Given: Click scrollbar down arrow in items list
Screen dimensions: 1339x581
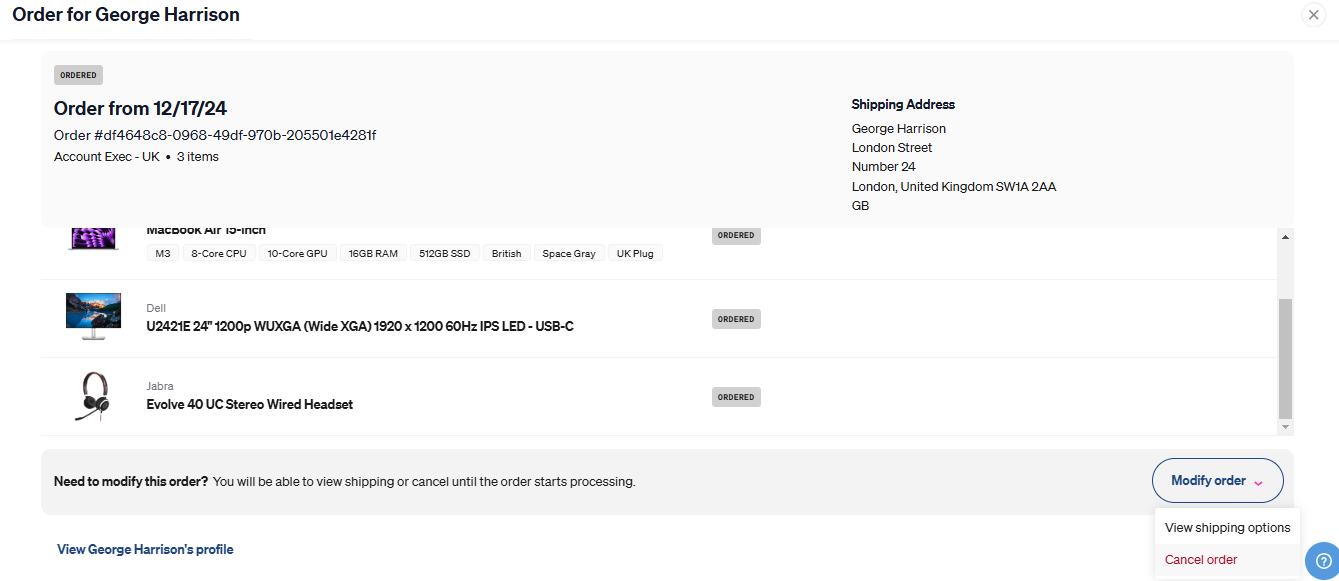Looking at the screenshot, I should pos(1286,427).
